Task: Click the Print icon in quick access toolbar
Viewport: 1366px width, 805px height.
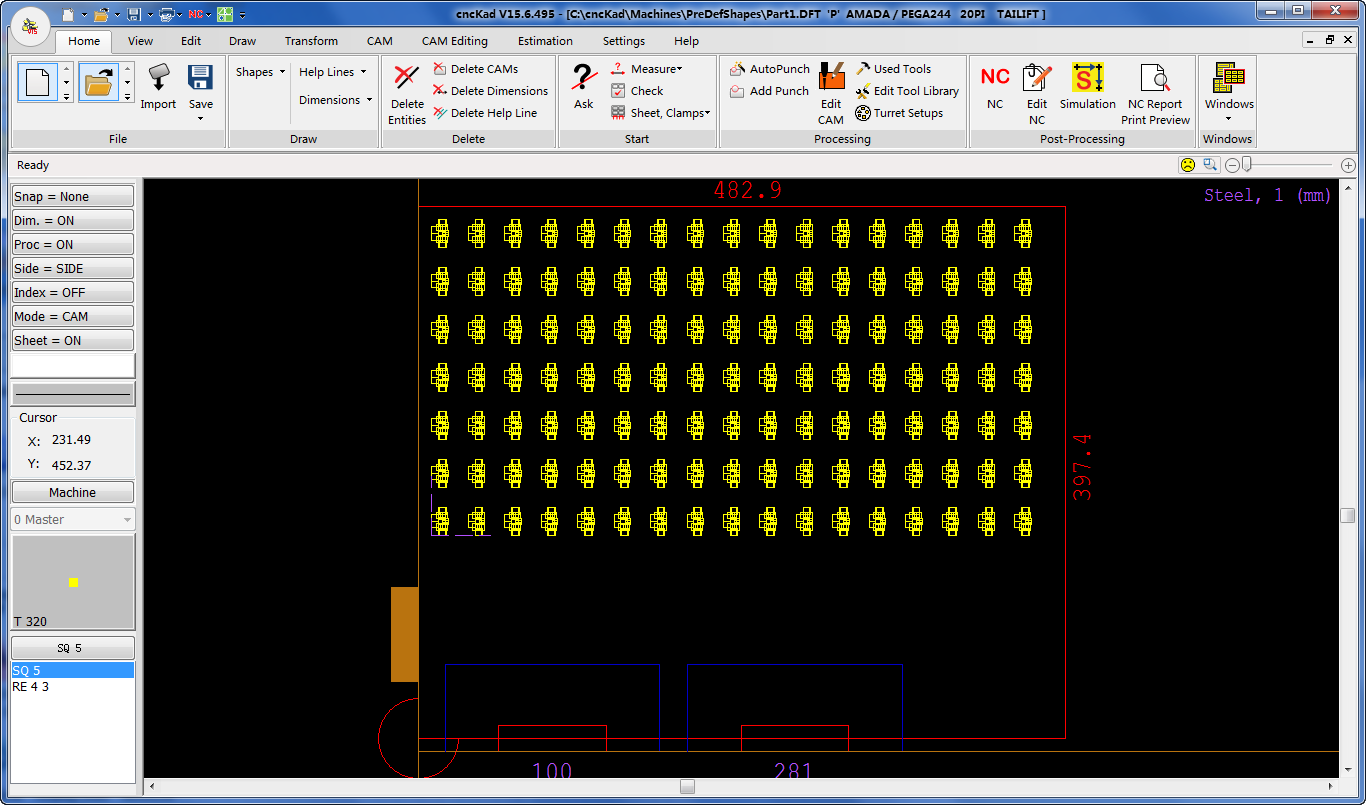Action: click(166, 15)
